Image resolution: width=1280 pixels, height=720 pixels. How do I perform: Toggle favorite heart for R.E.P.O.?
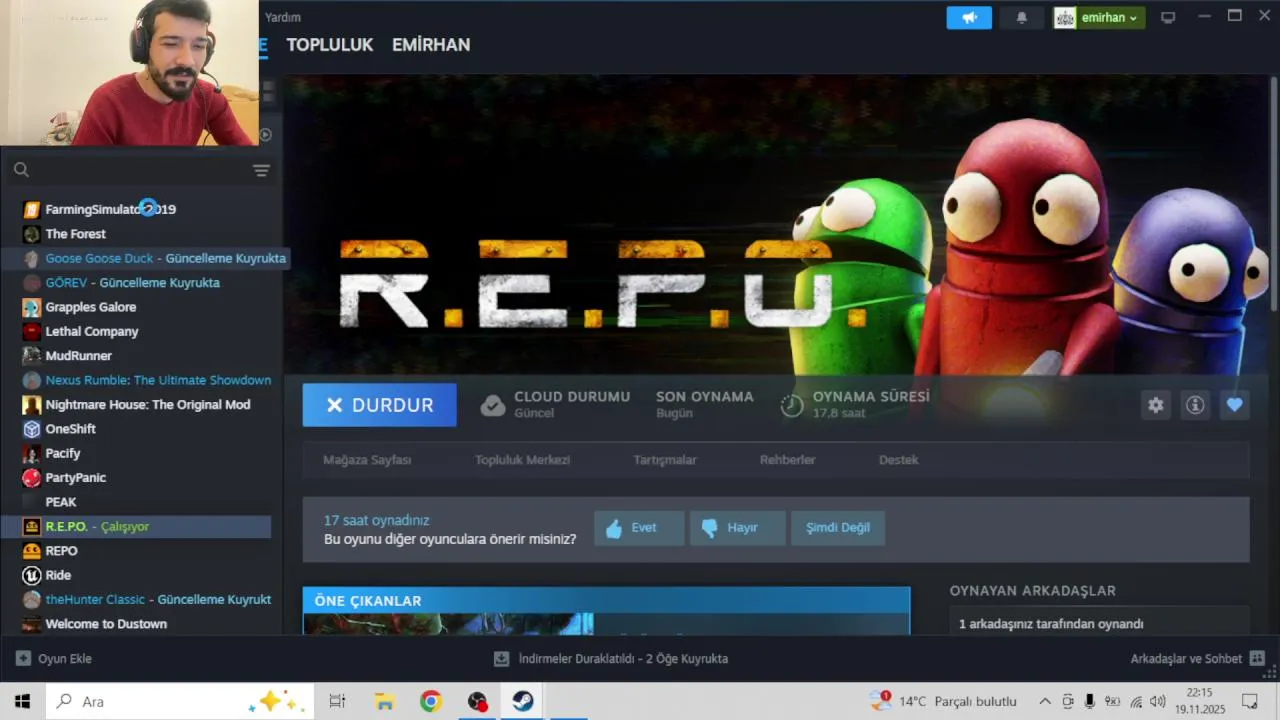pyautogui.click(x=1235, y=405)
